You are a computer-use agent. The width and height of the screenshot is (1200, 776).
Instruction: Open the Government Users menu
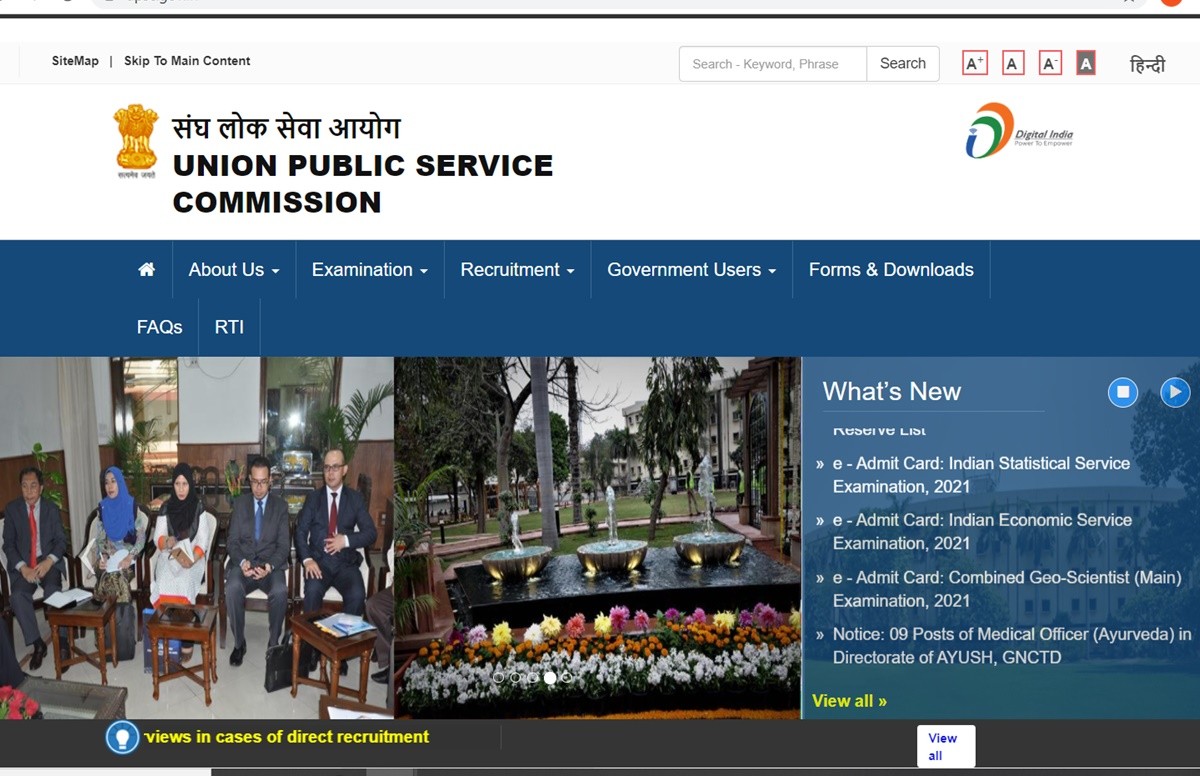pos(691,270)
